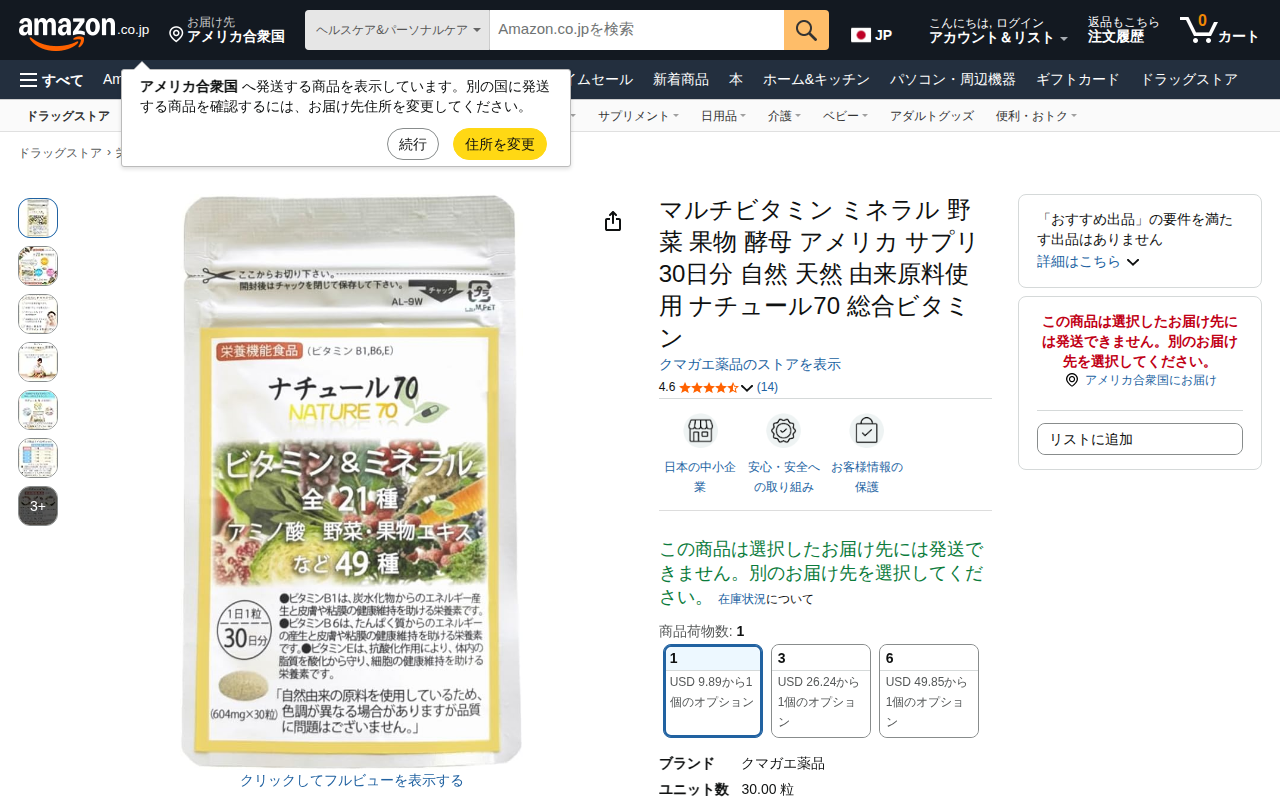Open the パソコン・周辺機器 nav item
The image size is (1280, 800).
(x=952, y=80)
